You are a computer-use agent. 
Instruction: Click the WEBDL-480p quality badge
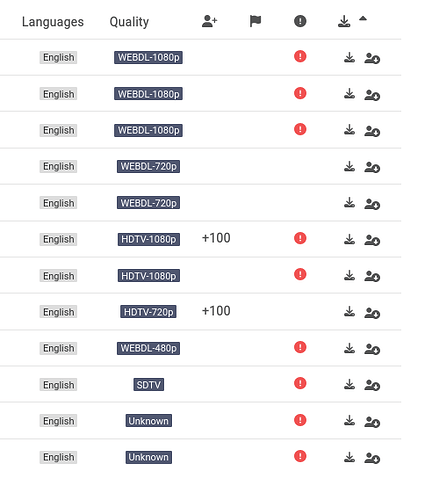coord(148,348)
